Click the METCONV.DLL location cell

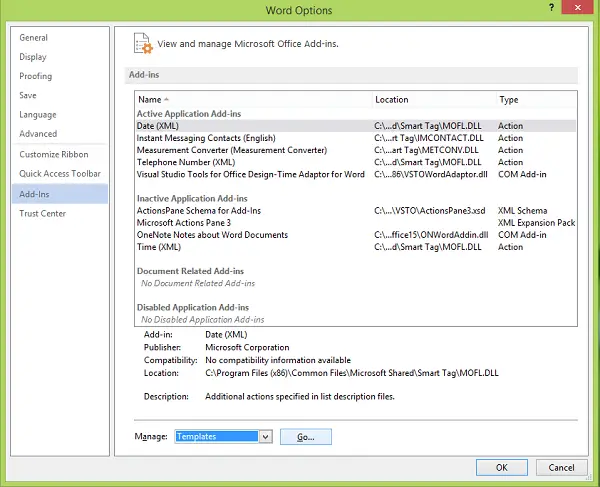coord(426,150)
